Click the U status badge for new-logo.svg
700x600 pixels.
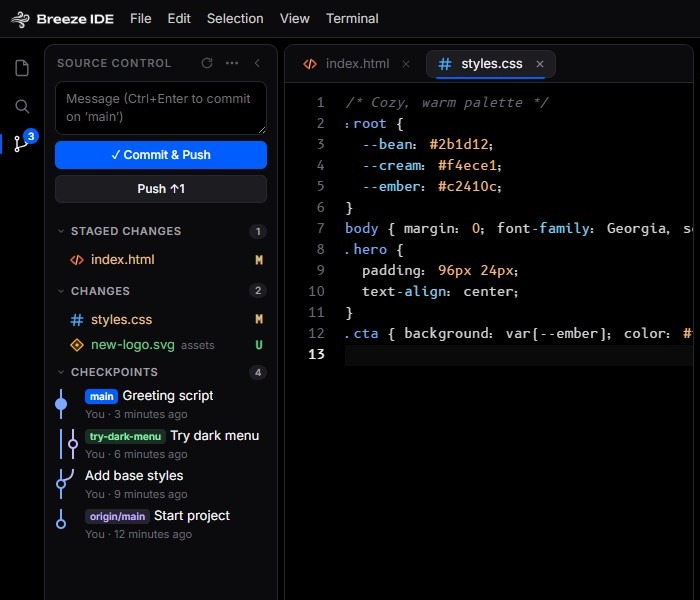259,345
